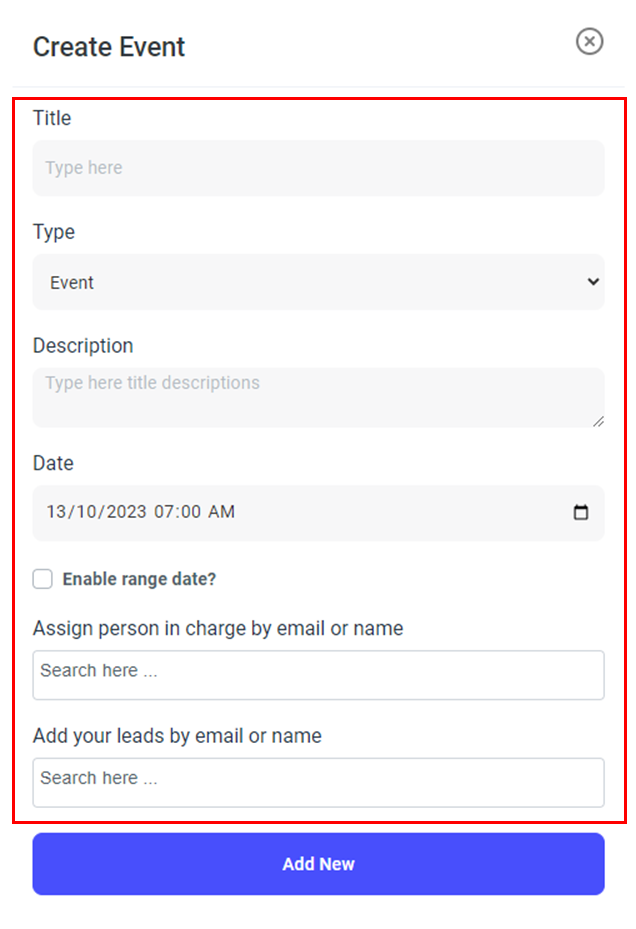Click the leads search box

point(318,782)
